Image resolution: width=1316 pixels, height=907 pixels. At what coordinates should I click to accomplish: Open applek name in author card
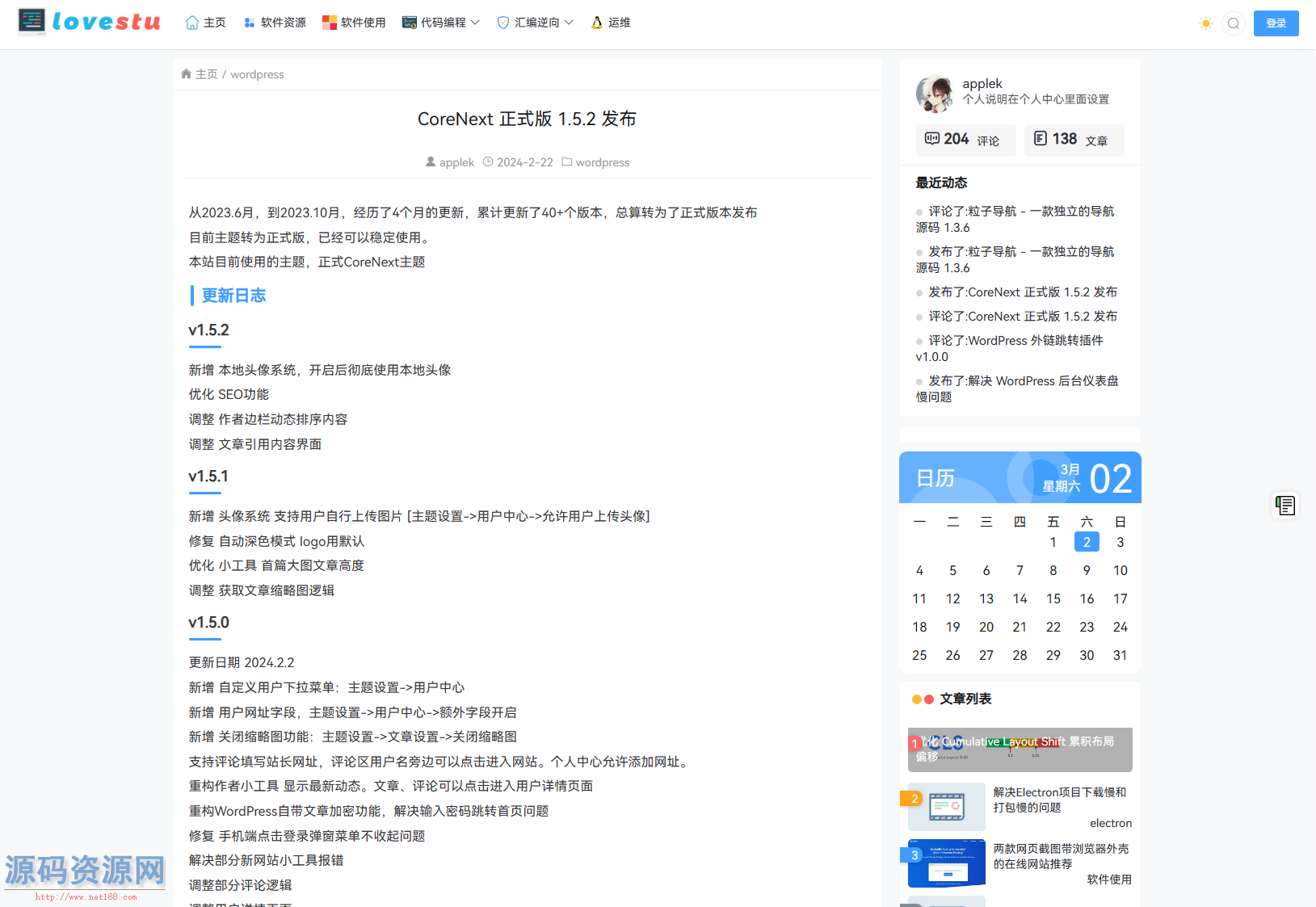[982, 84]
